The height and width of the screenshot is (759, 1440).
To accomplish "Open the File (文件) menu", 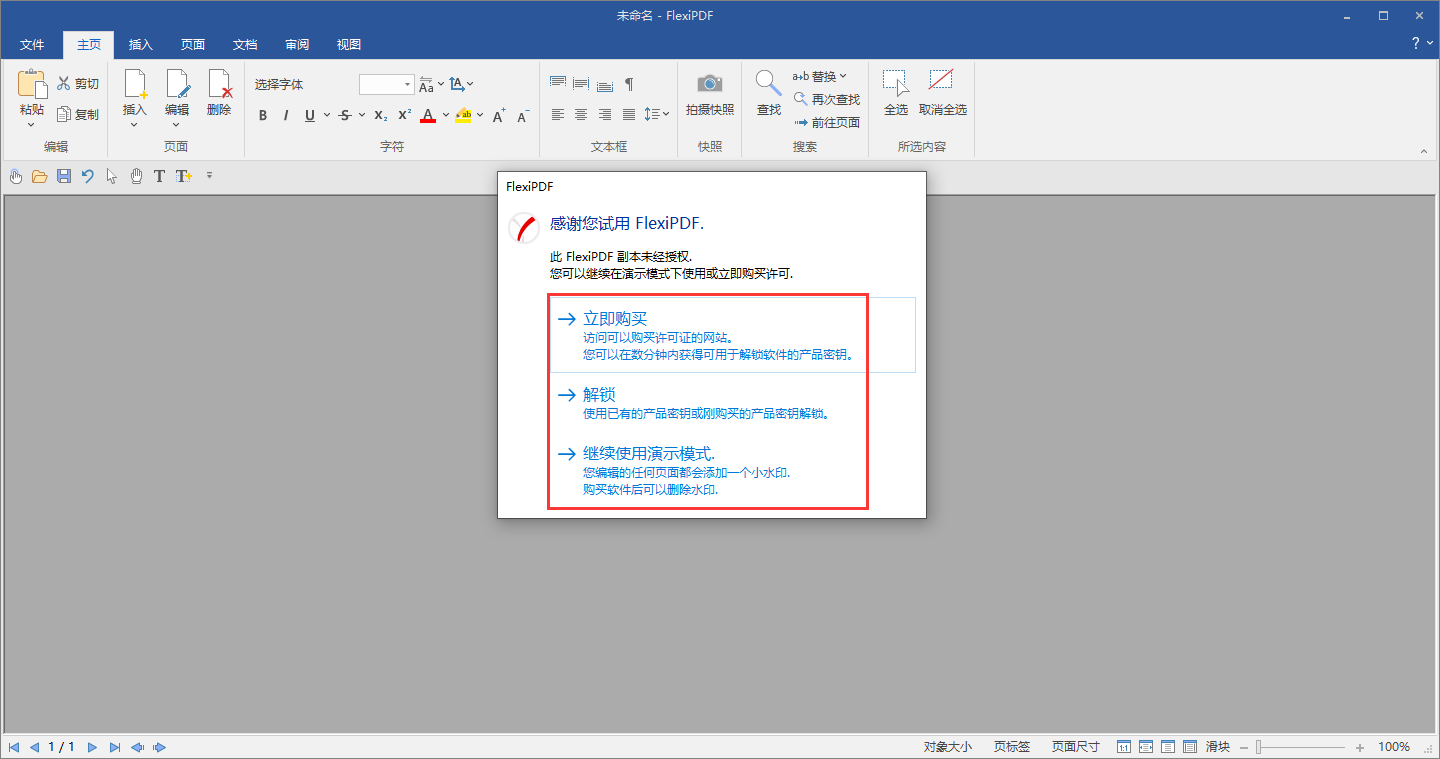I will coord(33,45).
